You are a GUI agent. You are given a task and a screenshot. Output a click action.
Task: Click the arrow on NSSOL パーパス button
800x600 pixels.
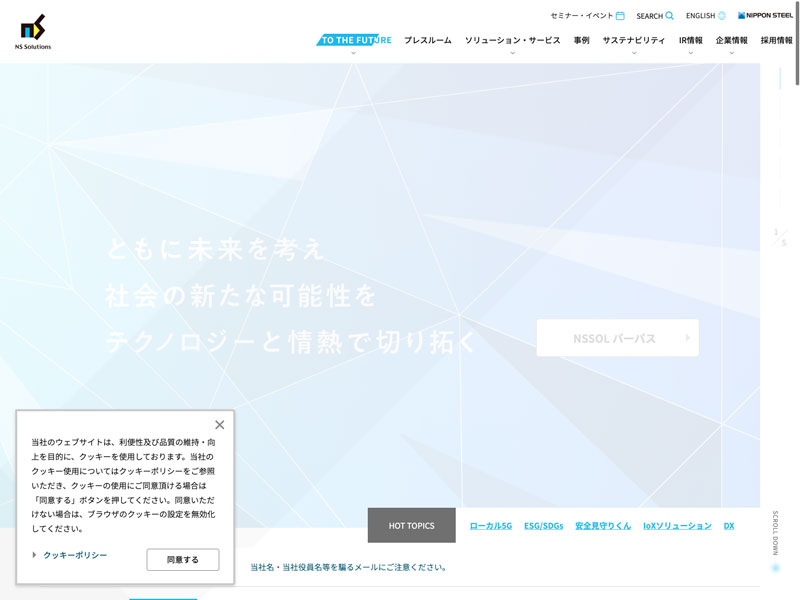pyautogui.click(x=687, y=338)
